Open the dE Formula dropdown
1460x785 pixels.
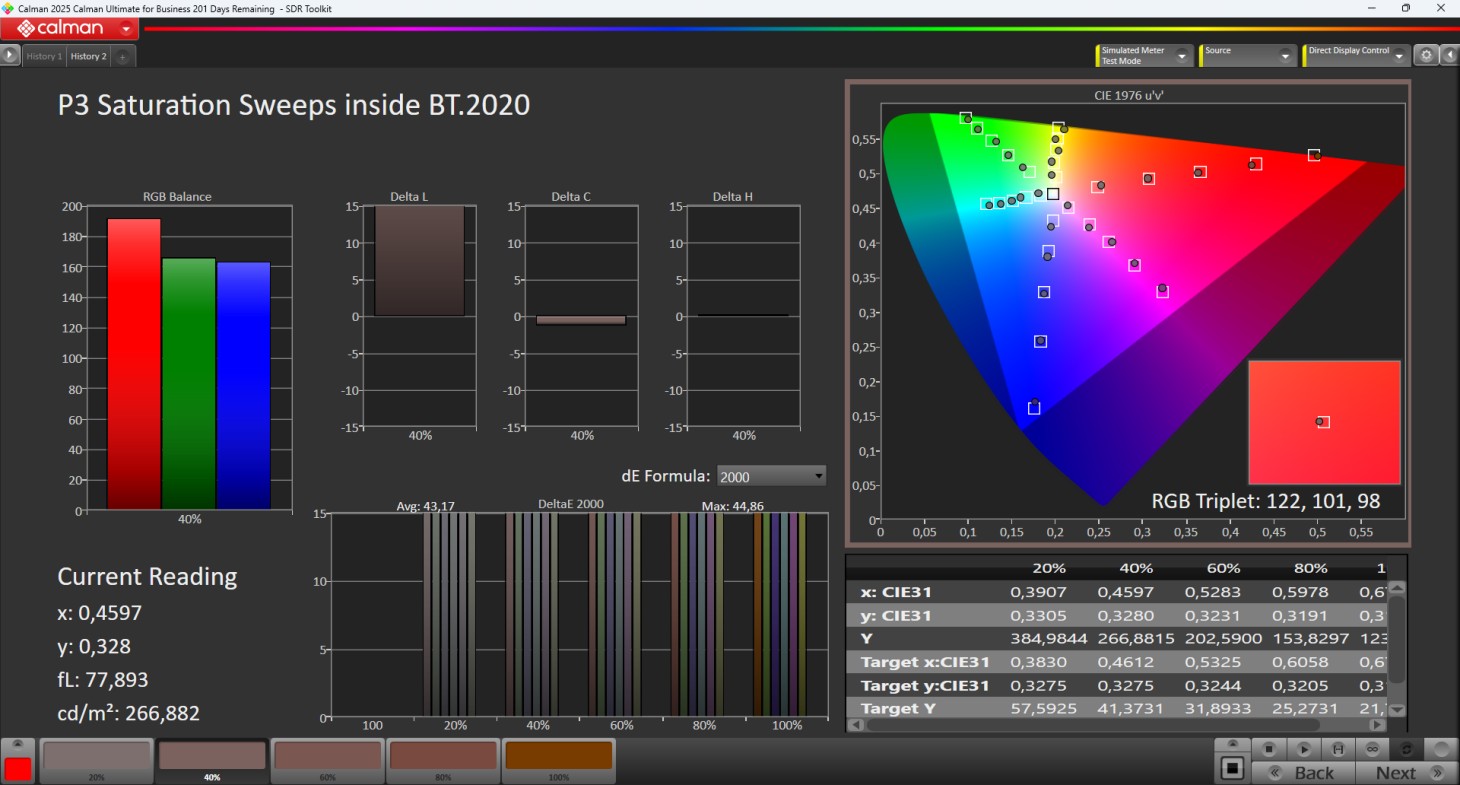[771, 477]
